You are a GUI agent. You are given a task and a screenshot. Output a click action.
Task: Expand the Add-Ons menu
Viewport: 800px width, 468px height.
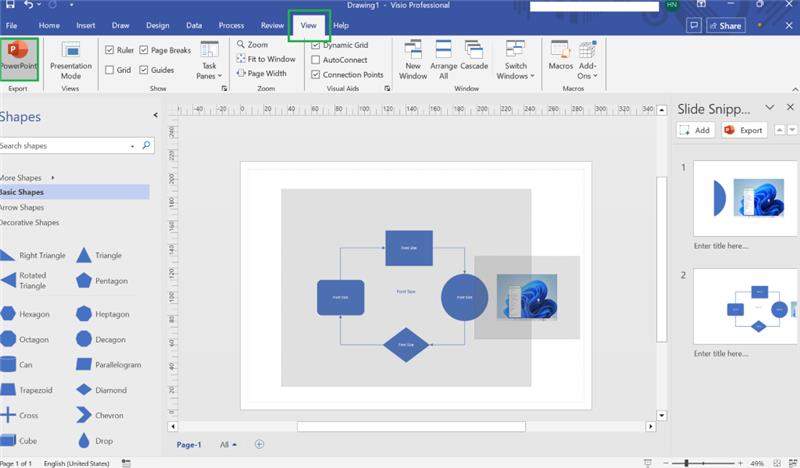(x=587, y=60)
